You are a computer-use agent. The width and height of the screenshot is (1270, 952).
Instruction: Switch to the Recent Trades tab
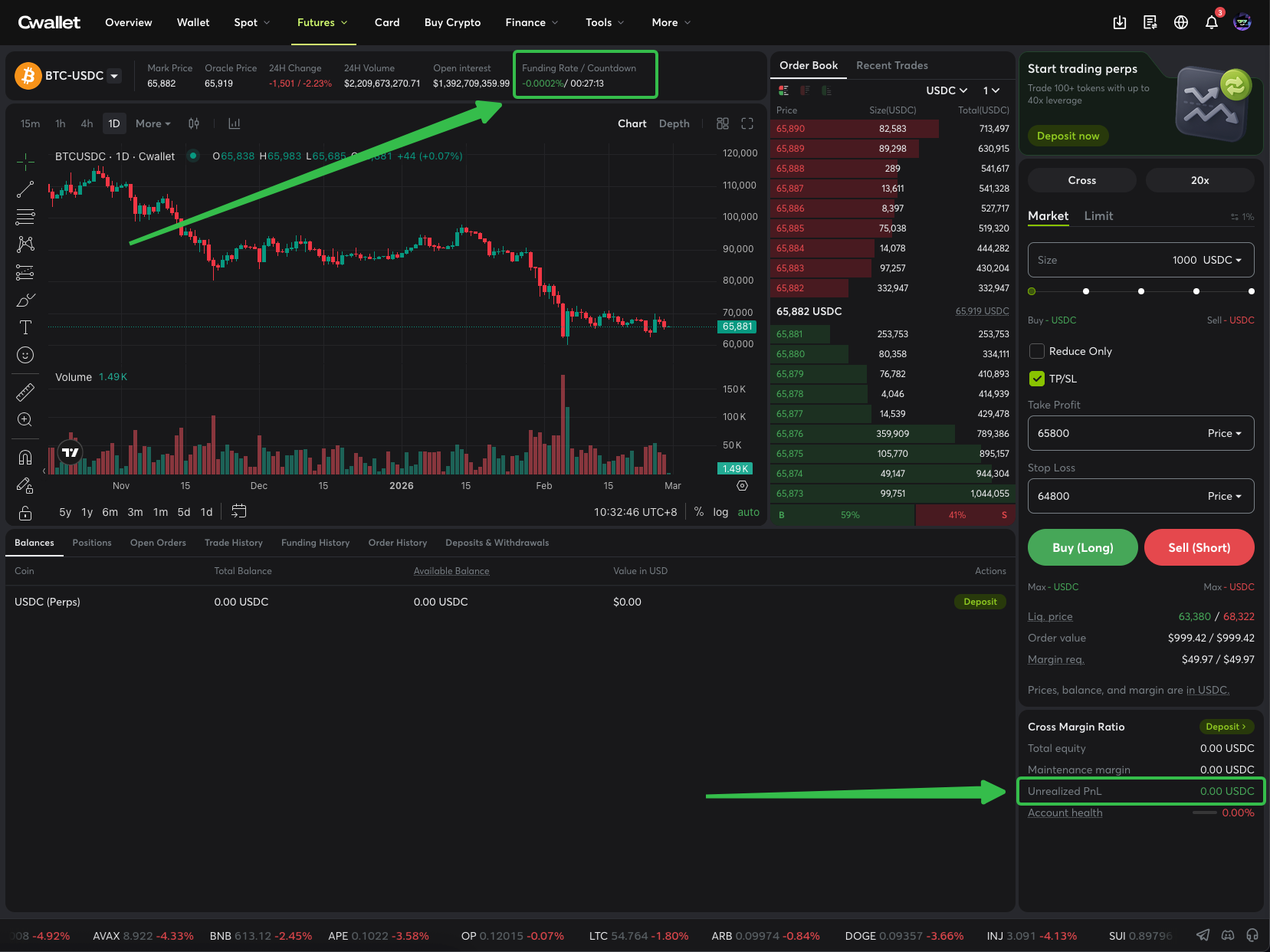pyautogui.click(x=891, y=65)
